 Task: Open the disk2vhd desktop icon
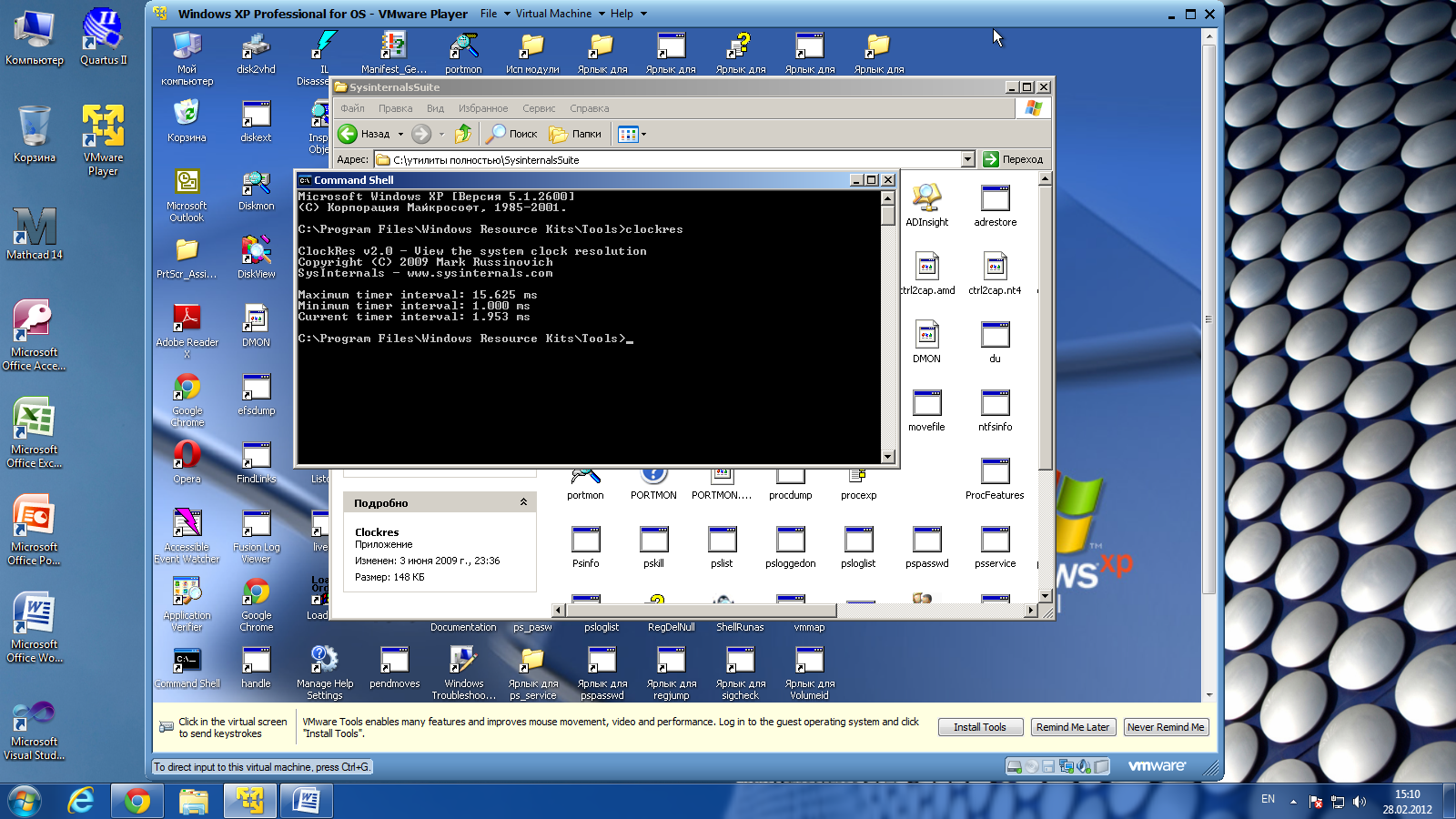click(256, 53)
